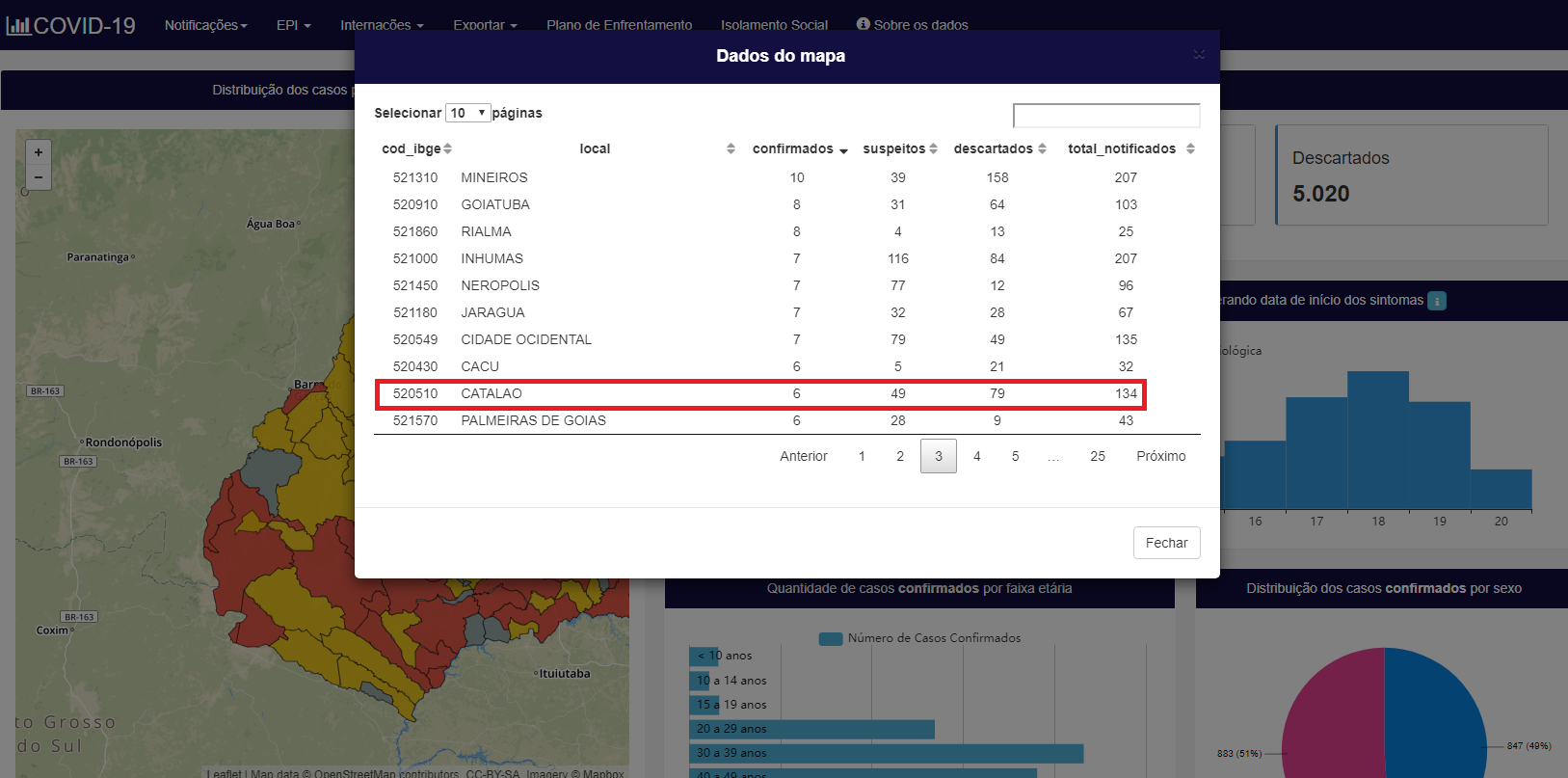Zoom out on the map
The width and height of the screenshot is (1568, 778).
(39, 177)
